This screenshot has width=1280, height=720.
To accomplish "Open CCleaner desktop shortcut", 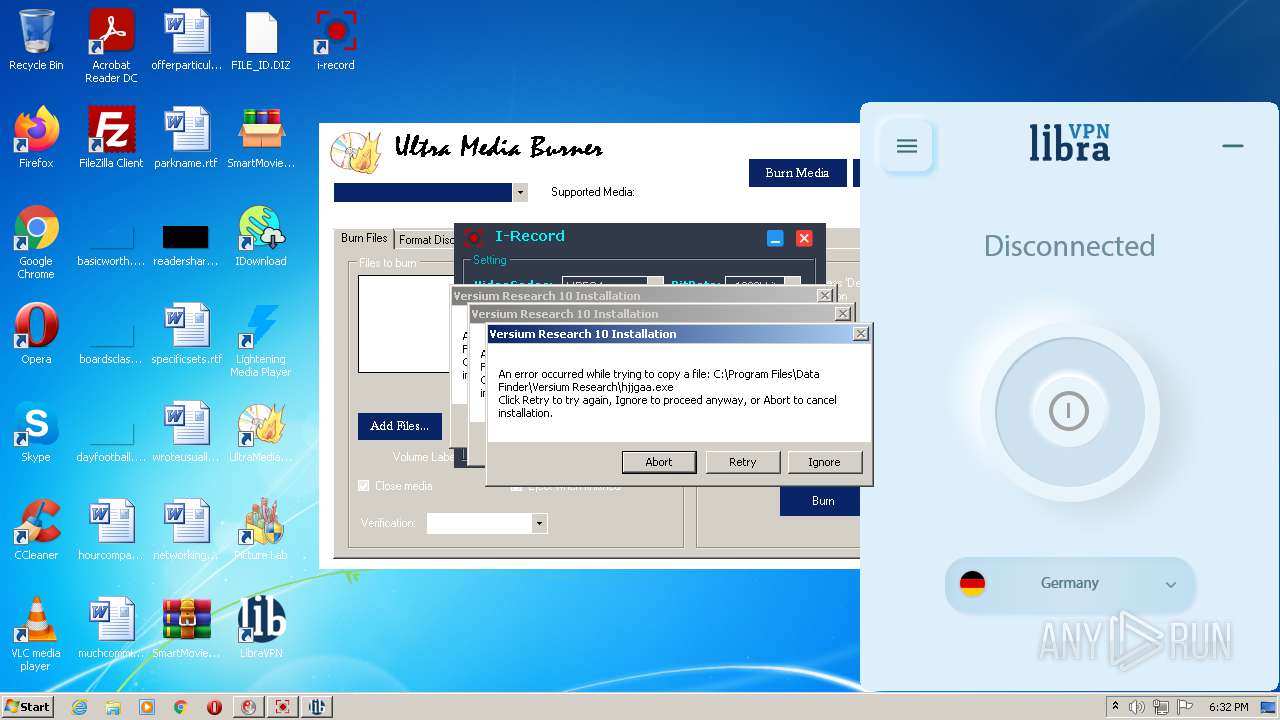I will 36,530.
